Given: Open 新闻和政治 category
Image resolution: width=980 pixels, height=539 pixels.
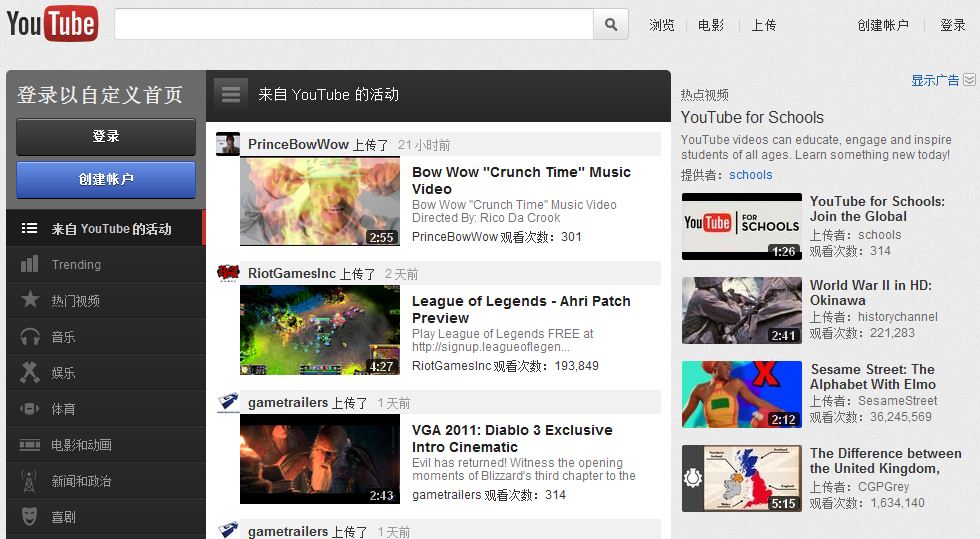Looking at the screenshot, I should (x=106, y=480).
